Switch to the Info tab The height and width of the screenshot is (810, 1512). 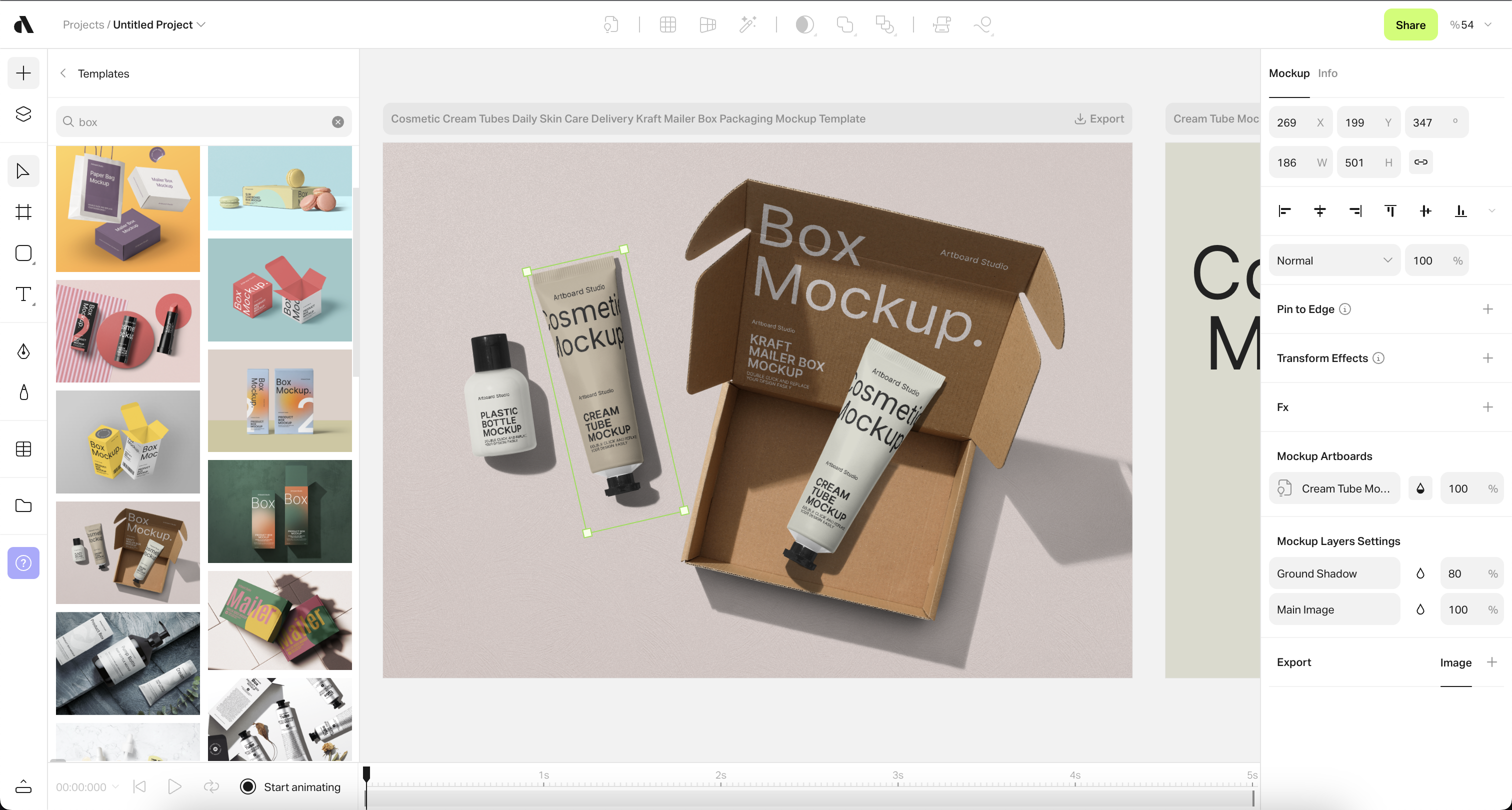point(1328,73)
